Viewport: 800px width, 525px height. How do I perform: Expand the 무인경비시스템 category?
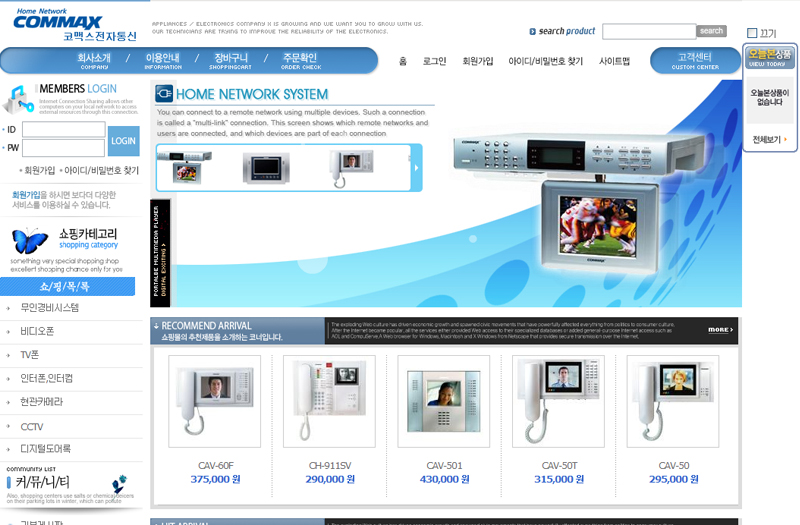(x=49, y=308)
